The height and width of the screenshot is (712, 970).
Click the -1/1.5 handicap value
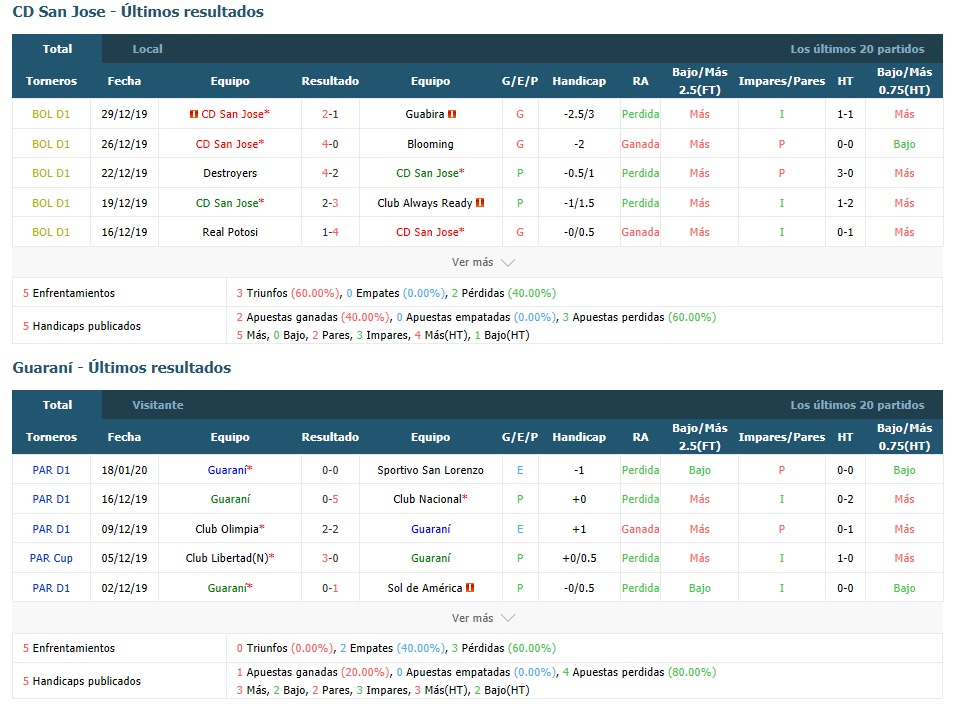click(578, 203)
